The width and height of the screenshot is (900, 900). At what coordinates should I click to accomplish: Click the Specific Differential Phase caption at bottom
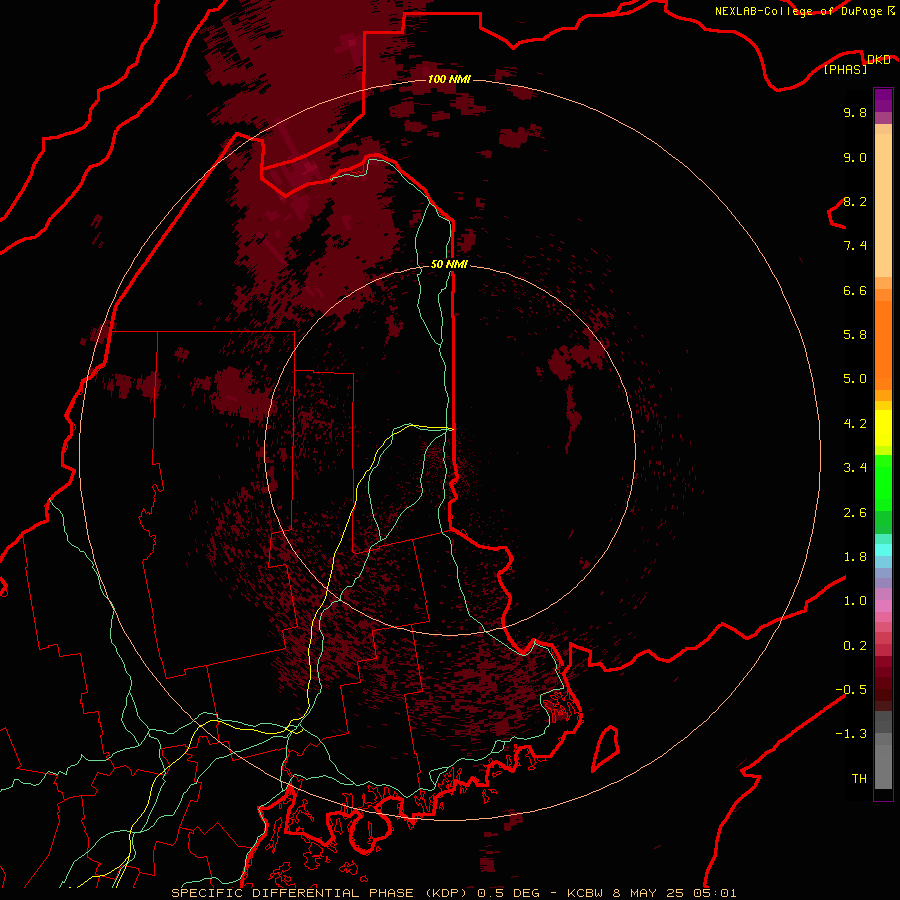click(453, 893)
